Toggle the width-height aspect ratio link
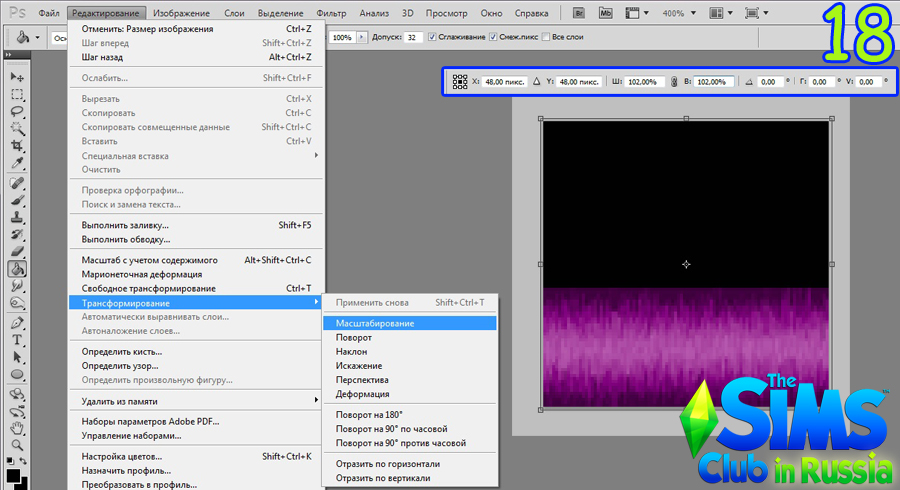Image resolution: width=900 pixels, height=490 pixels. point(674,82)
